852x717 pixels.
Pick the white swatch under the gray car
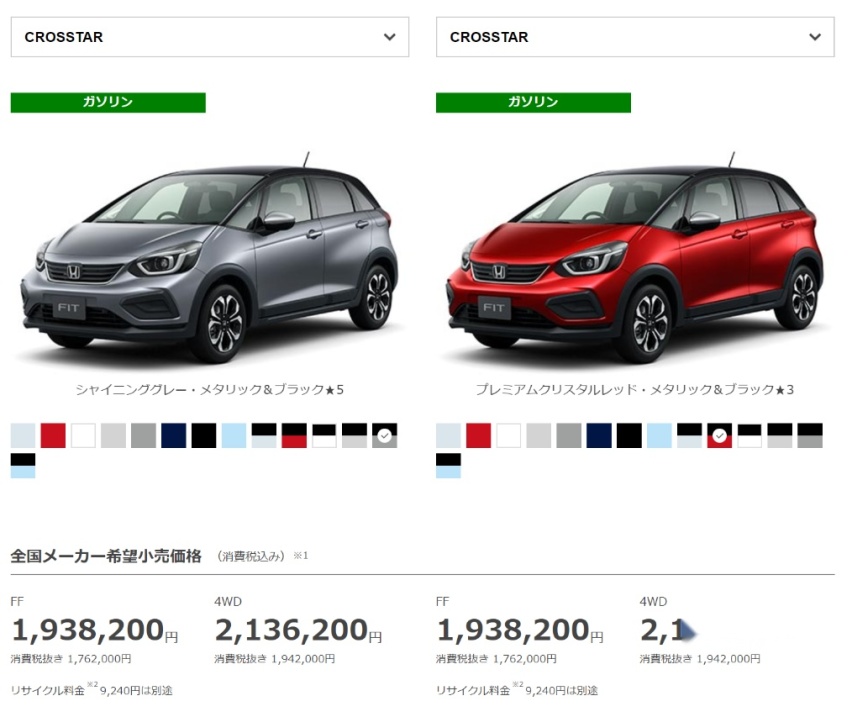[x=83, y=436]
